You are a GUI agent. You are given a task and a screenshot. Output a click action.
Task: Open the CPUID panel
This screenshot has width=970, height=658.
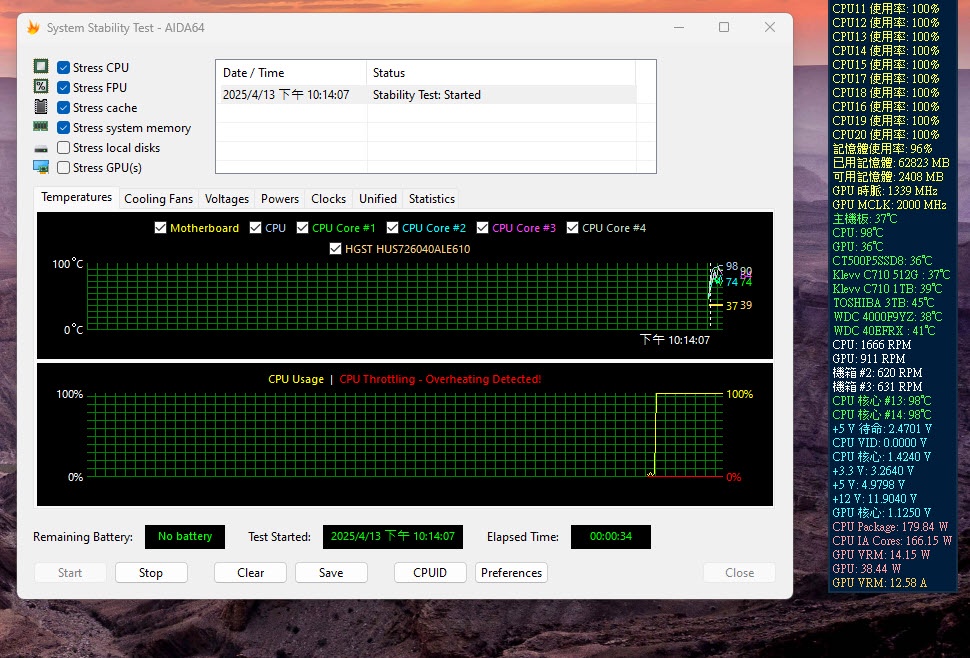pyautogui.click(x=430, y=573)
